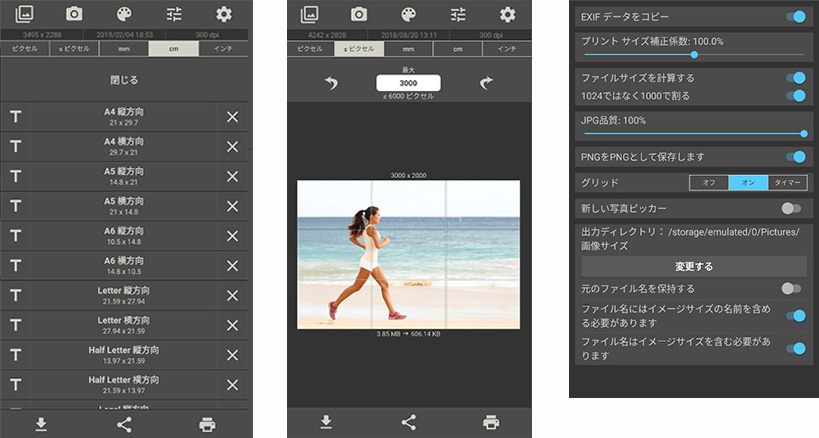Toggle ファイル名にはイメージサイズの名前 switch
Image resolution: width=819 pixels, height=438 pixels.
(x=796, y=315)
